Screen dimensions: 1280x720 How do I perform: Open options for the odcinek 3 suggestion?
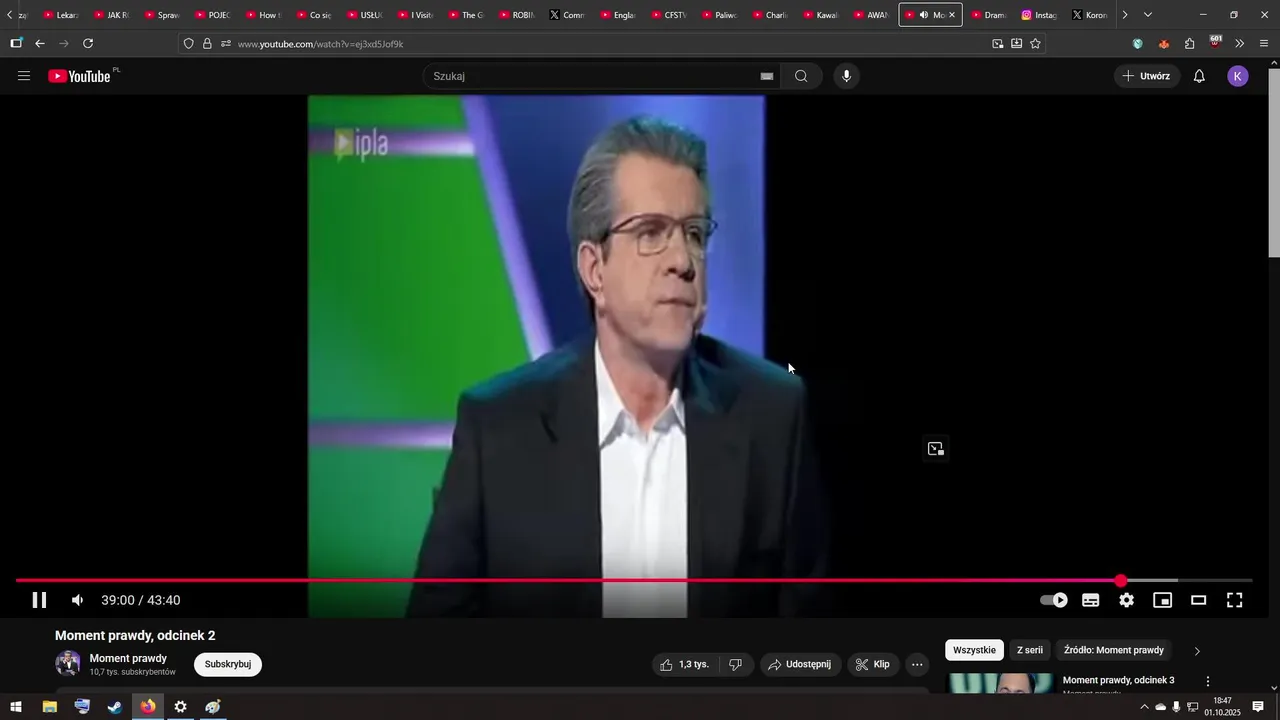1207,681
